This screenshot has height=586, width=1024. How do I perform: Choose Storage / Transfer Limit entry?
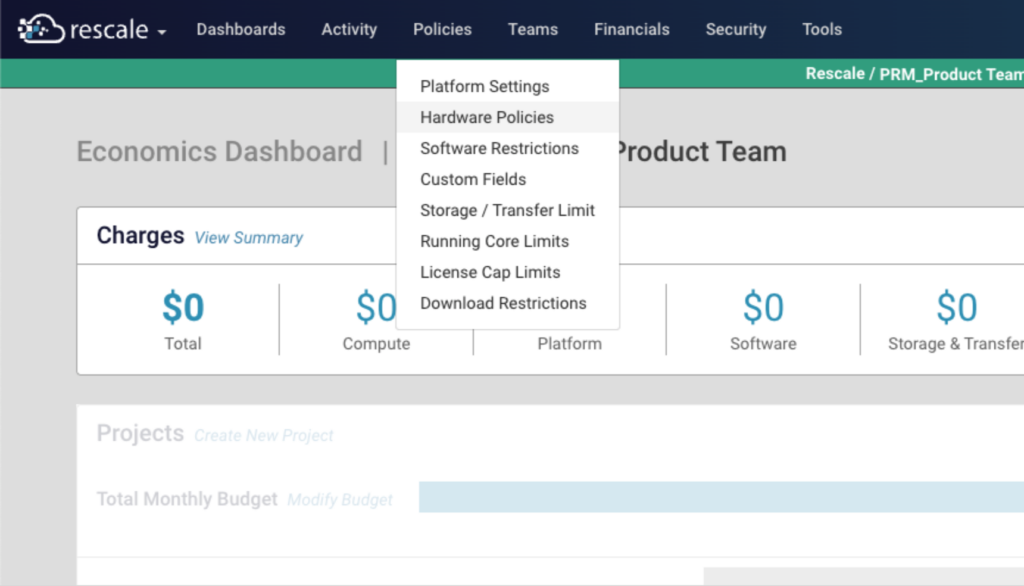507,210
